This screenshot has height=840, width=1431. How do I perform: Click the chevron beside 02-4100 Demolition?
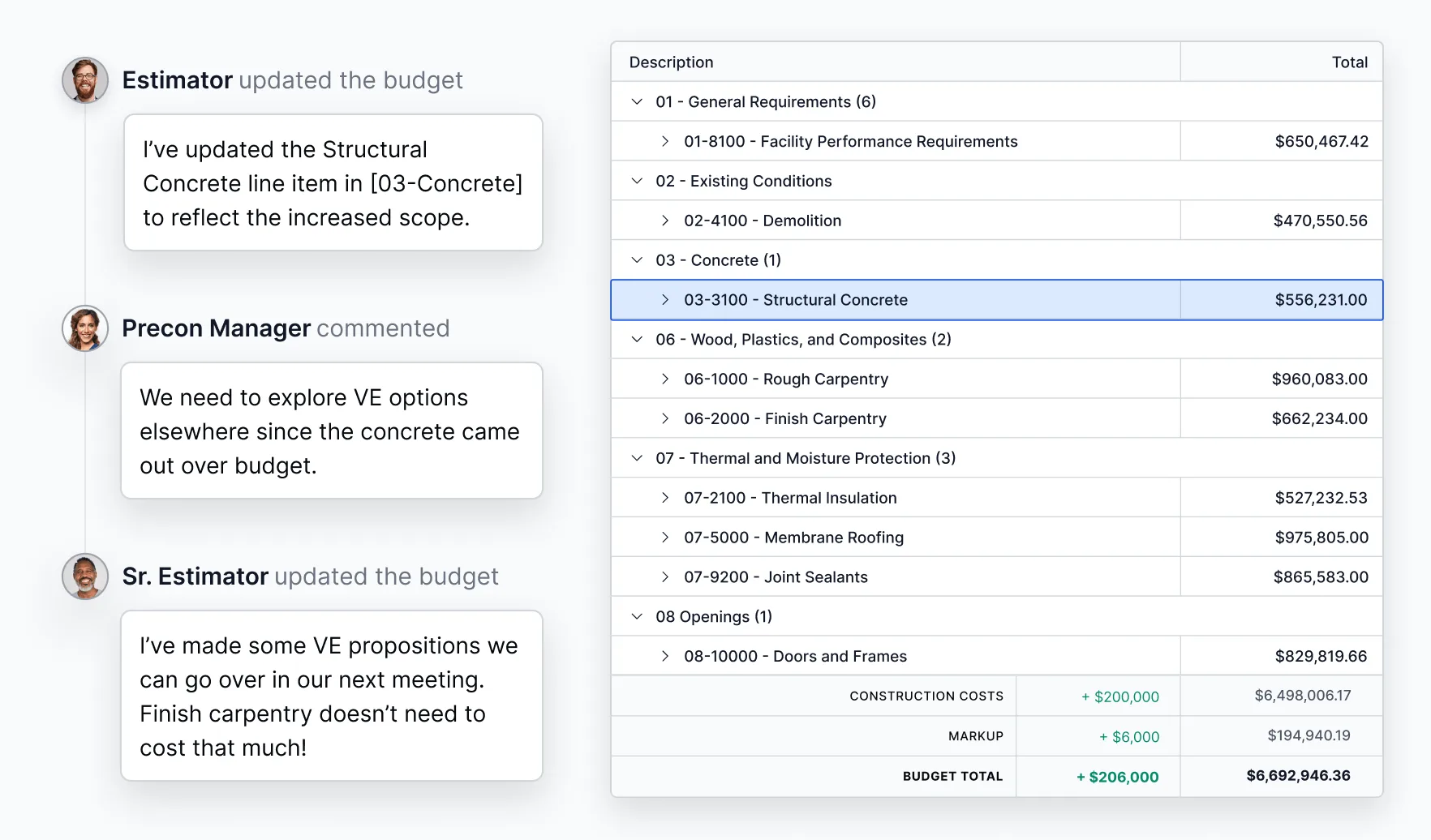[665, 220]
